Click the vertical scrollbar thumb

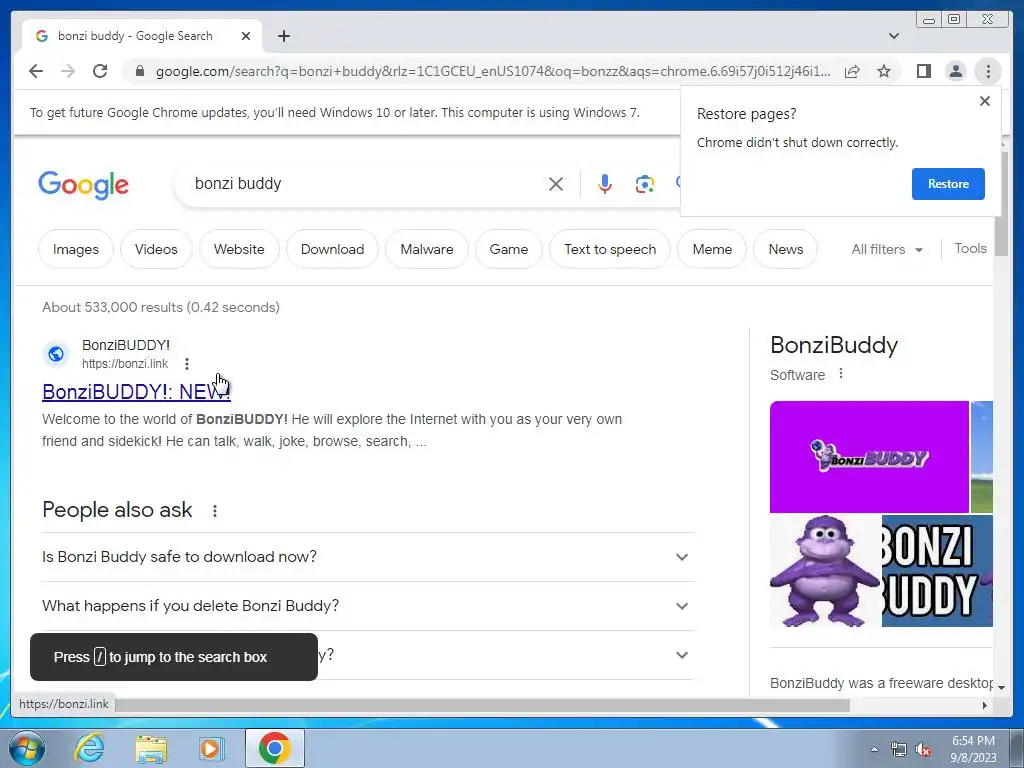(x=1001, y=204)
